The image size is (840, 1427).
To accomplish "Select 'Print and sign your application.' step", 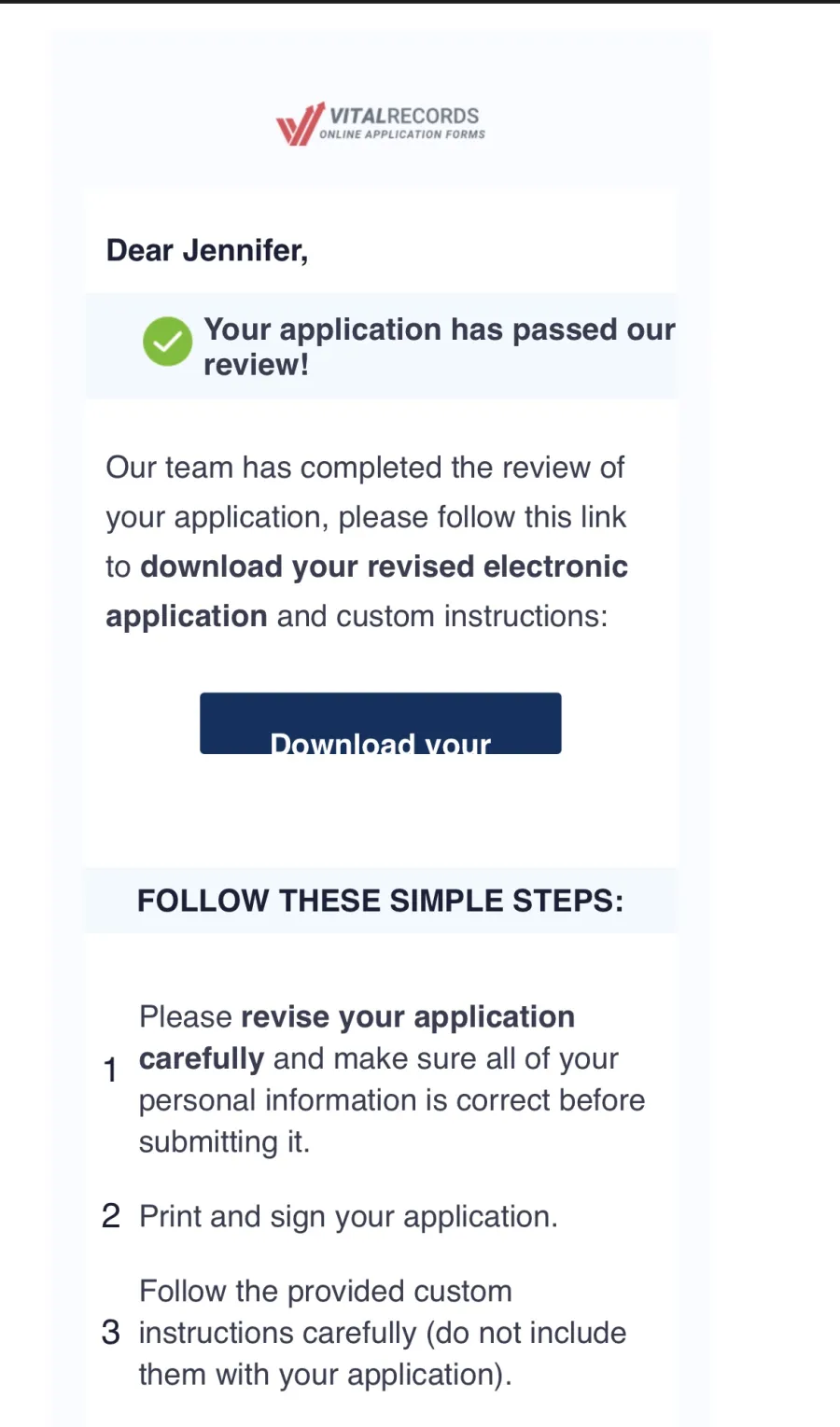I will pyautogui.click(x=348, y=1217).
